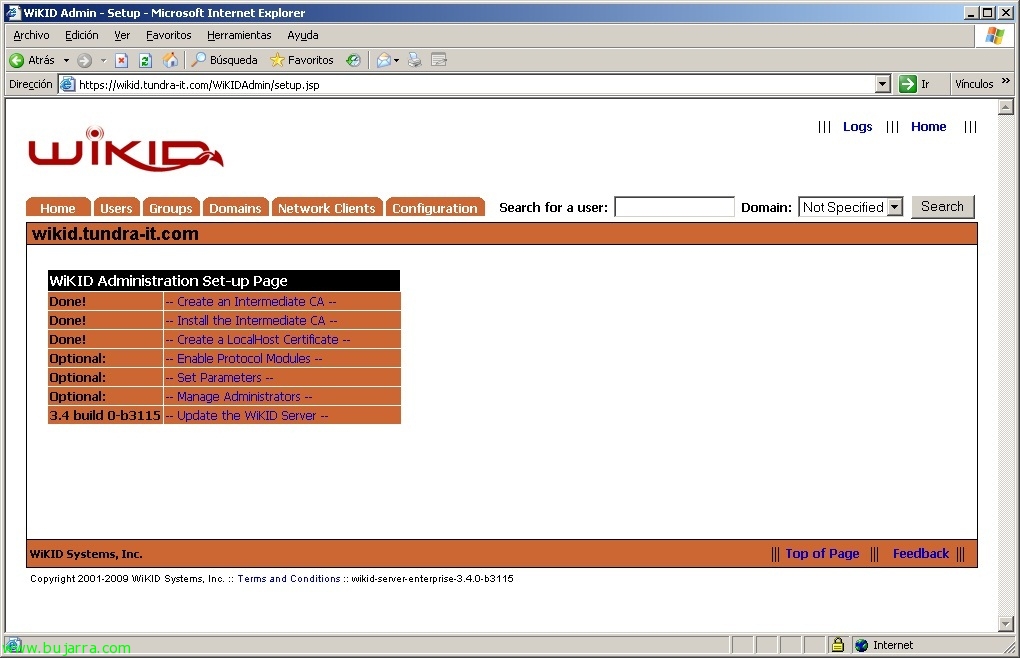Screen dimensions: 1020x658
Task: Stop page loading with the red X icon
Action: pyautogui.click(x=121, y=60)
